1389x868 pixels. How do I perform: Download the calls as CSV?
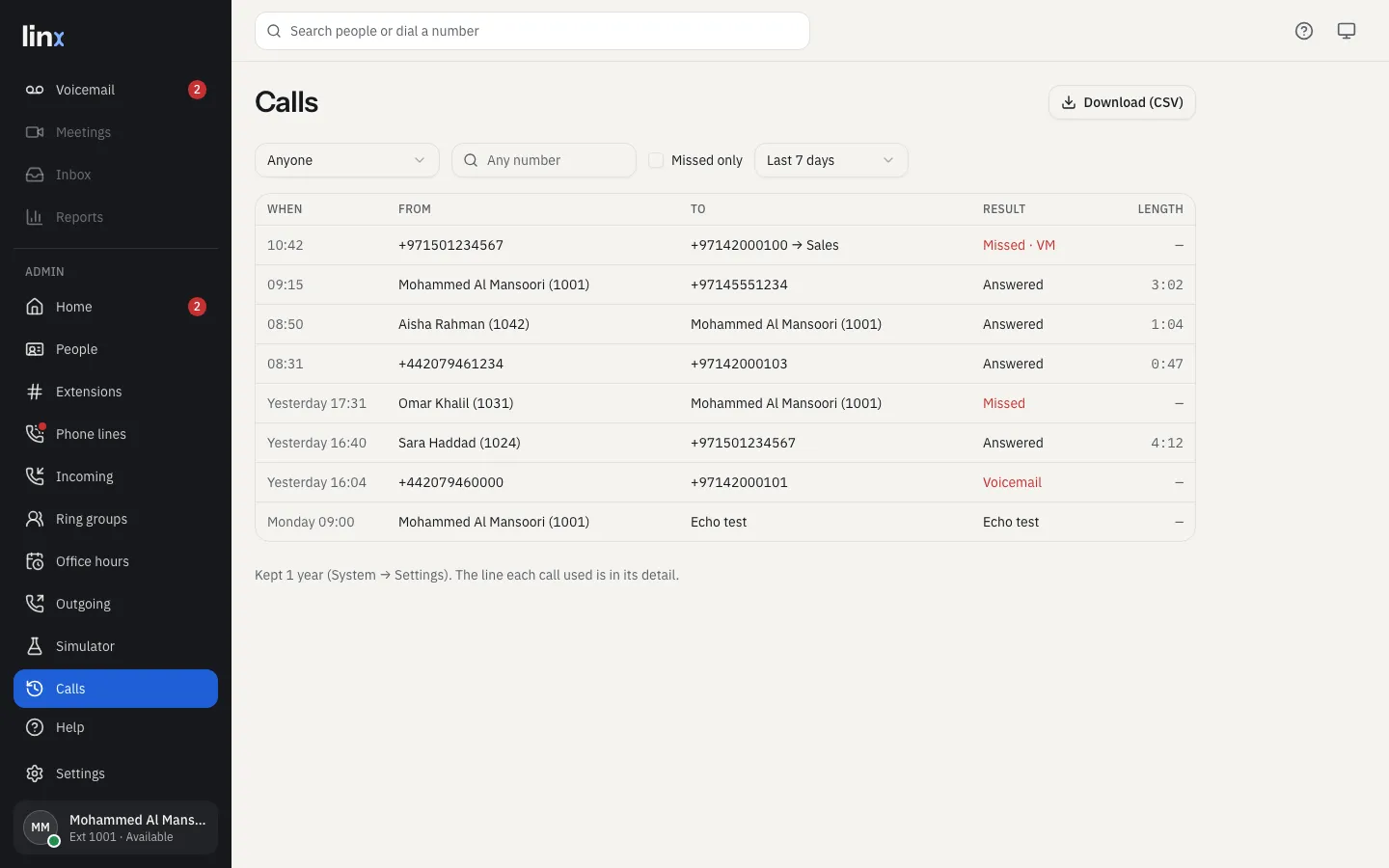point(1122,102)
